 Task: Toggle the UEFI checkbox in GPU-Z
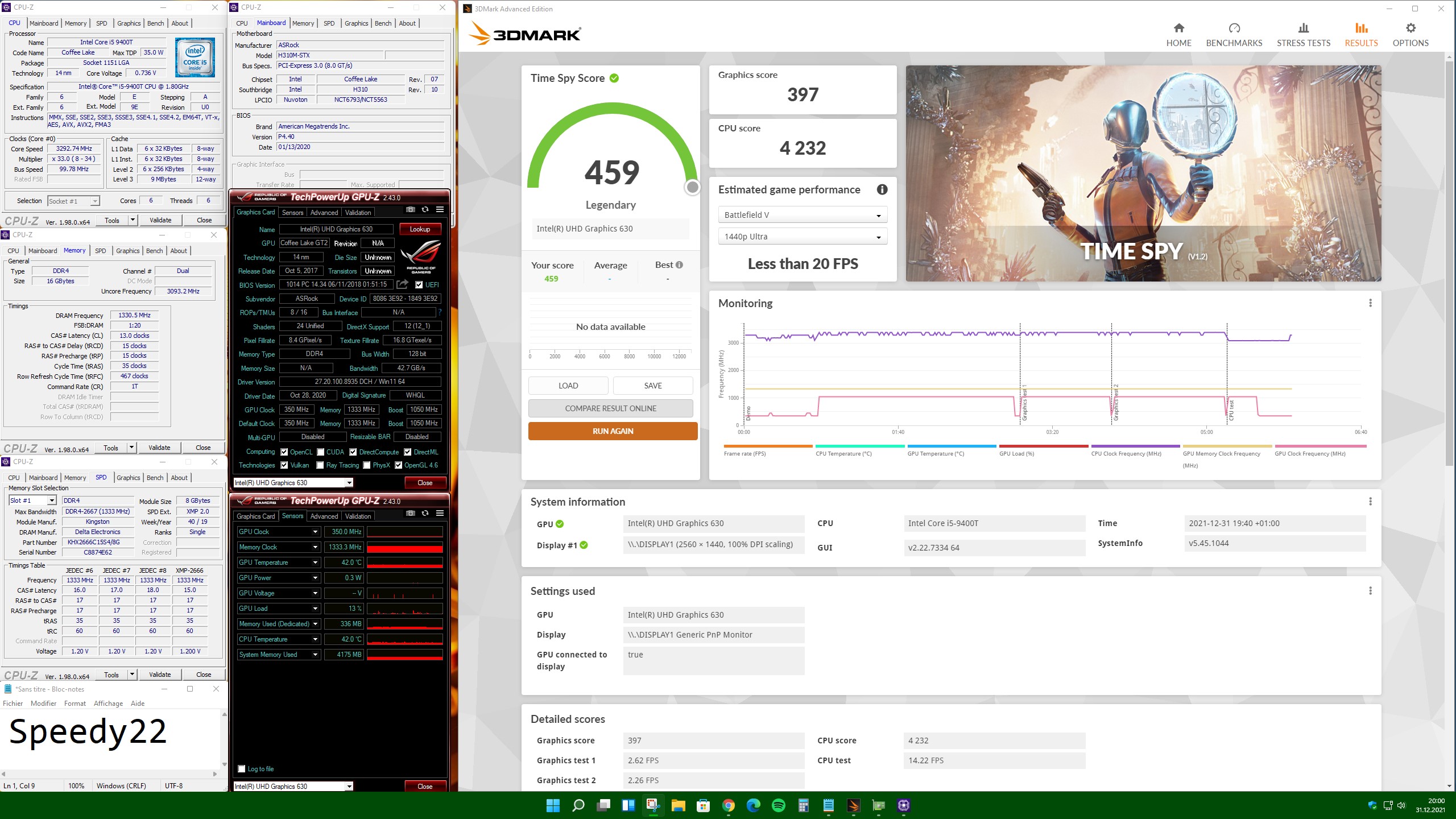[419, 285]
